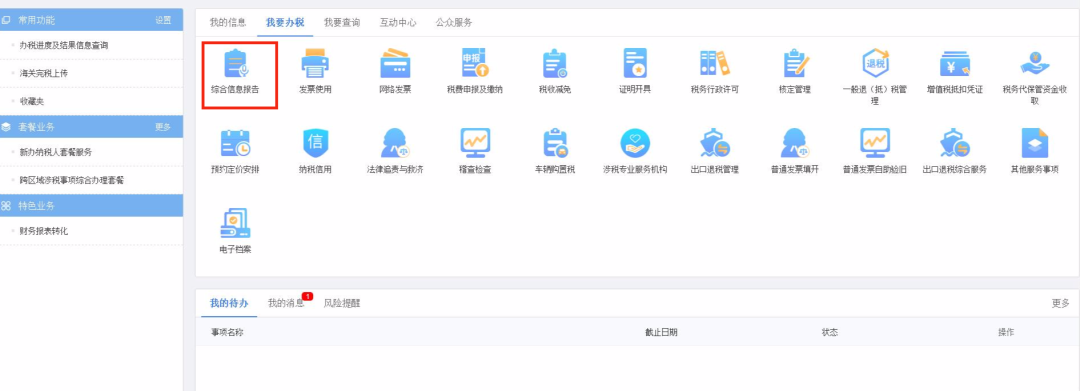Open 海关完税上传 sidebar item
The height and width of the screenshot is (391, 1080).
coord(43,73)
